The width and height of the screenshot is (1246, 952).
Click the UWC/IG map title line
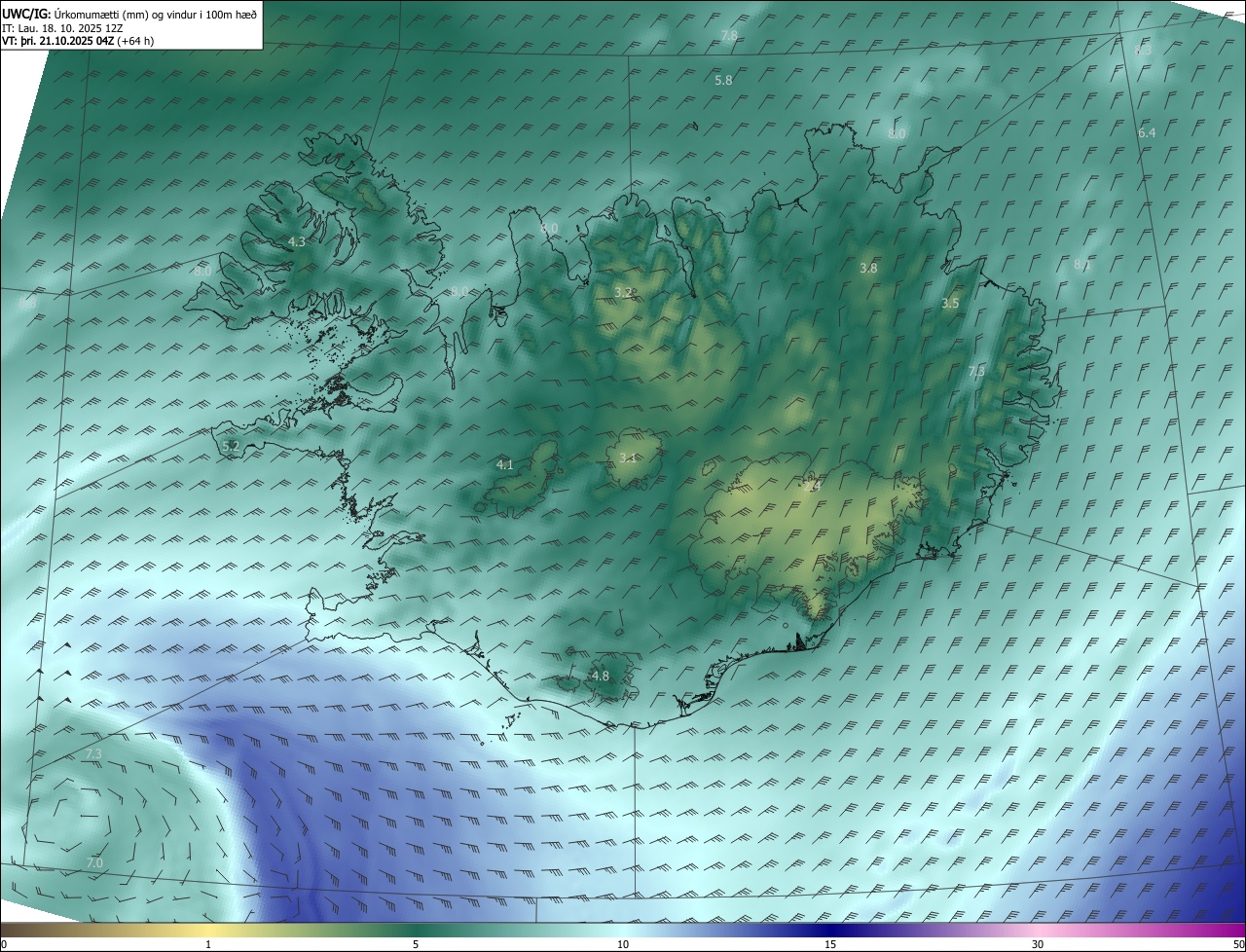click(x=128, y=14)
